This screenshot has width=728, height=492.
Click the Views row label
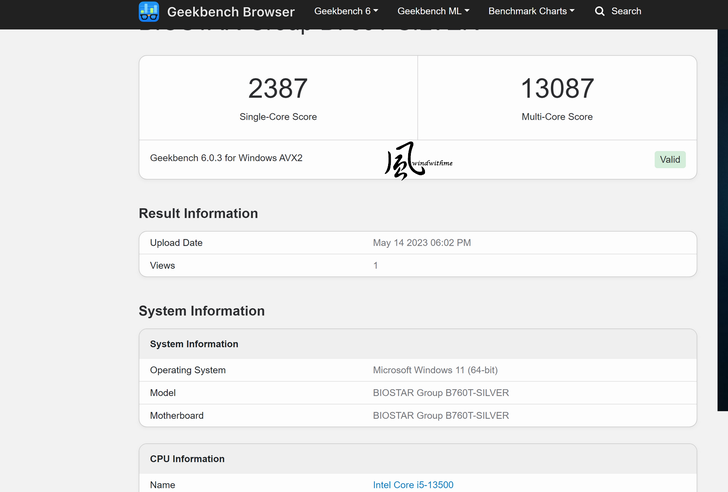pyautogui.click(x=162, y=266)
